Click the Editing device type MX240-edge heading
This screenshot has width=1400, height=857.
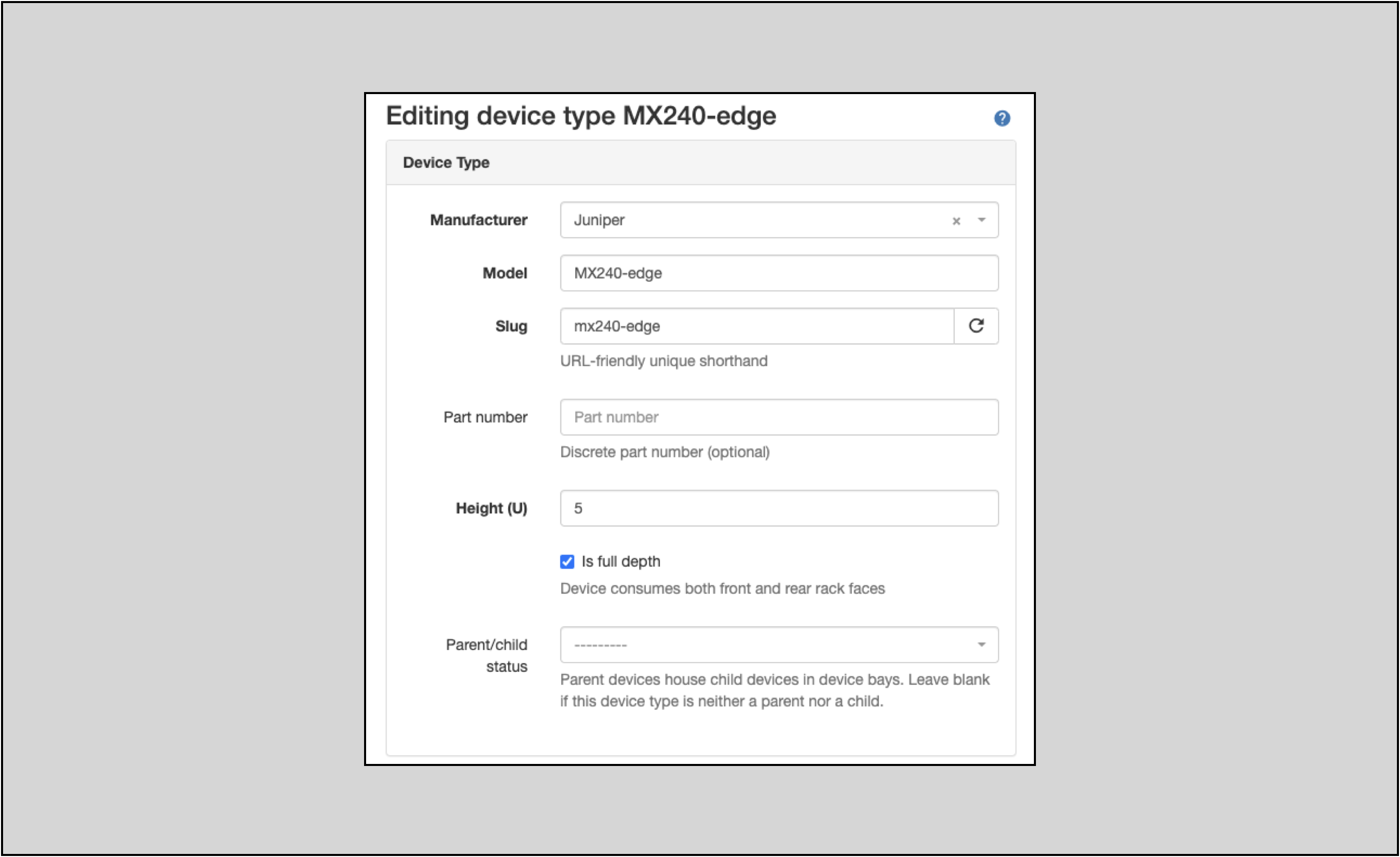(581, 116)
